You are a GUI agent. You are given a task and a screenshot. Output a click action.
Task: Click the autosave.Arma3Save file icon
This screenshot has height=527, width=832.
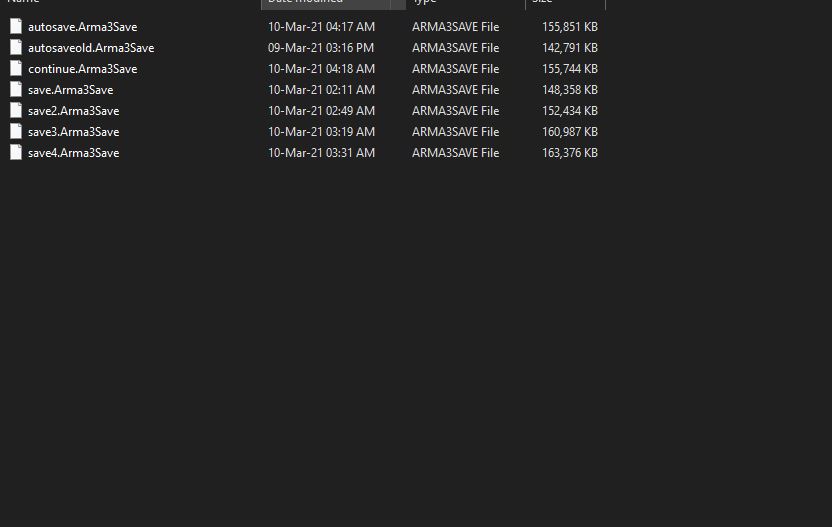(x=15, y=26)
